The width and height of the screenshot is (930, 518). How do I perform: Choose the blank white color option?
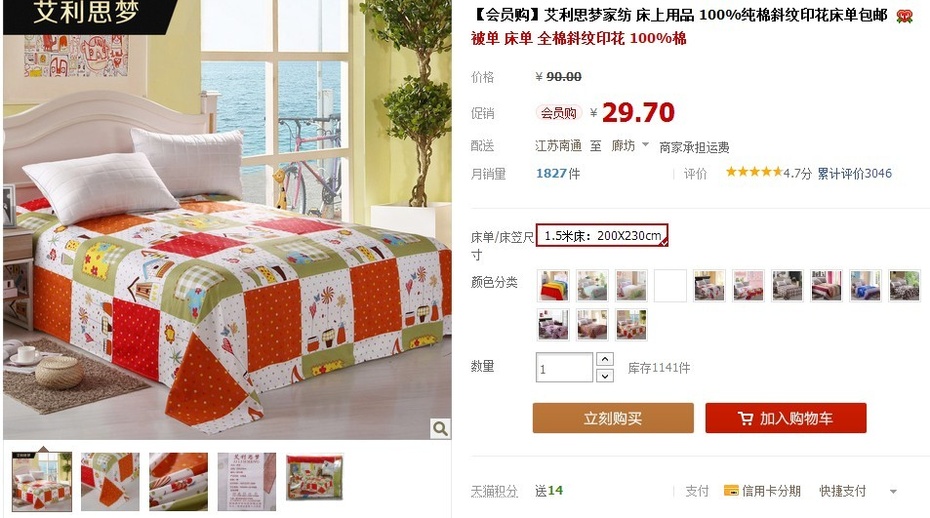pos(670,285)
